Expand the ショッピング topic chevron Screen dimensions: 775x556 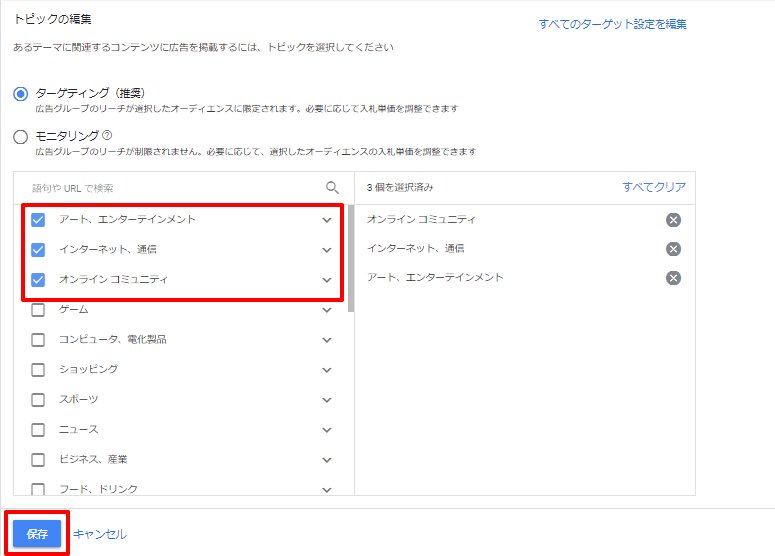pos(327,370)
